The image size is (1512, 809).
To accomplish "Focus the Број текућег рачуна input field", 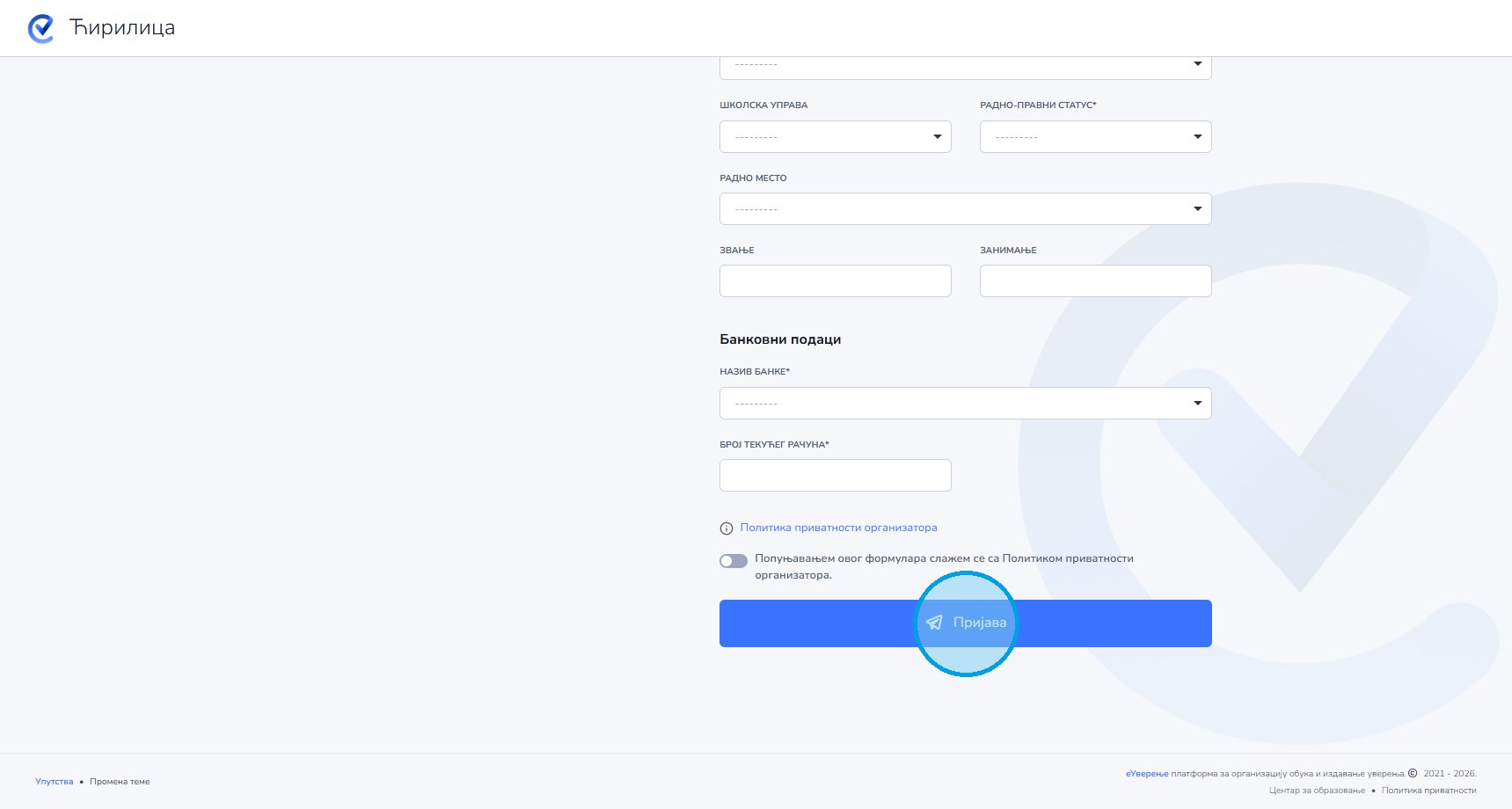I will point(836,476).
